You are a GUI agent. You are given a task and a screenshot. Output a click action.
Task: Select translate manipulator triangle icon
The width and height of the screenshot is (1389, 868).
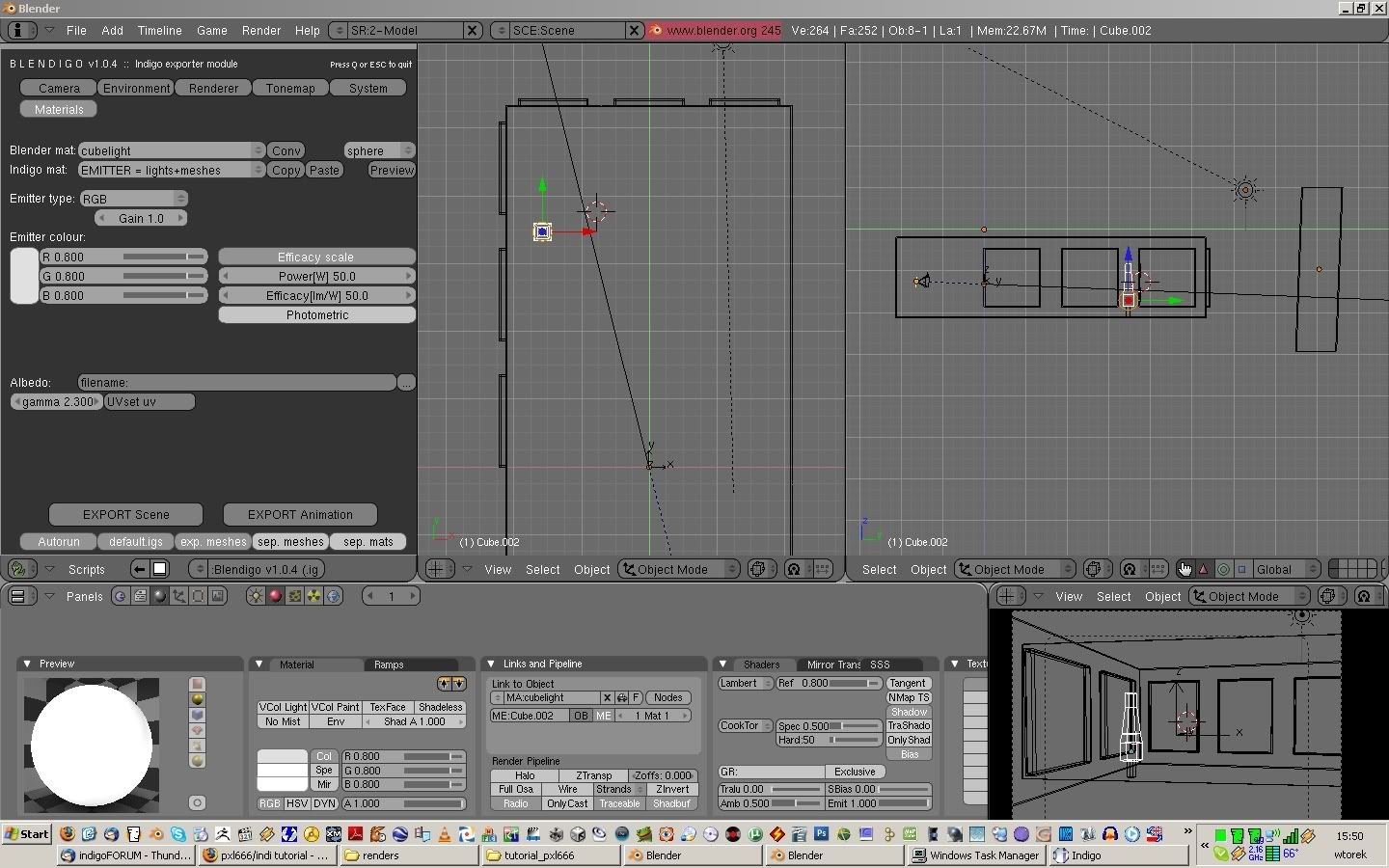1204,569
